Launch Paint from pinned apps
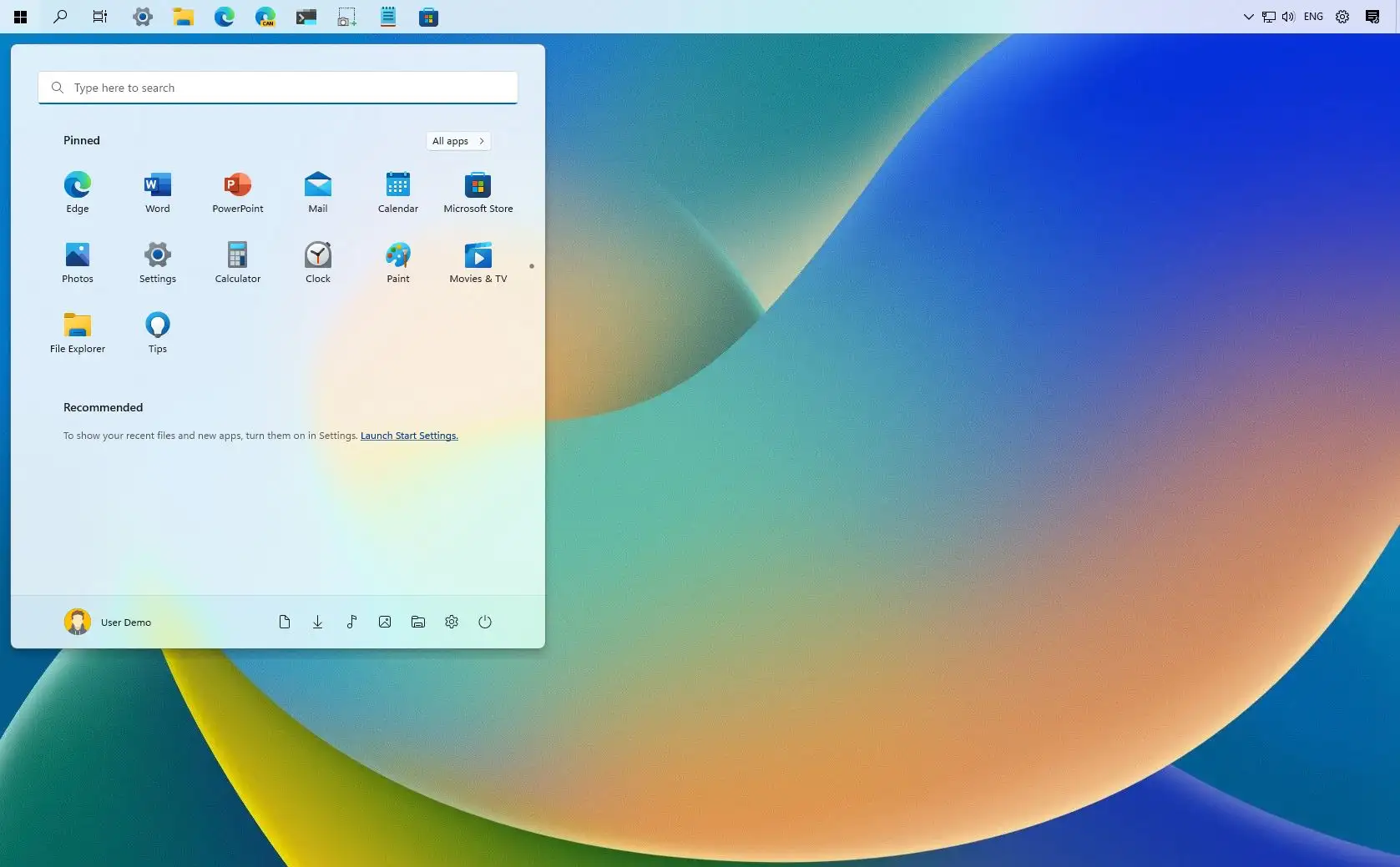Viewport: 1400px width, 867px height. pos(398,262)
